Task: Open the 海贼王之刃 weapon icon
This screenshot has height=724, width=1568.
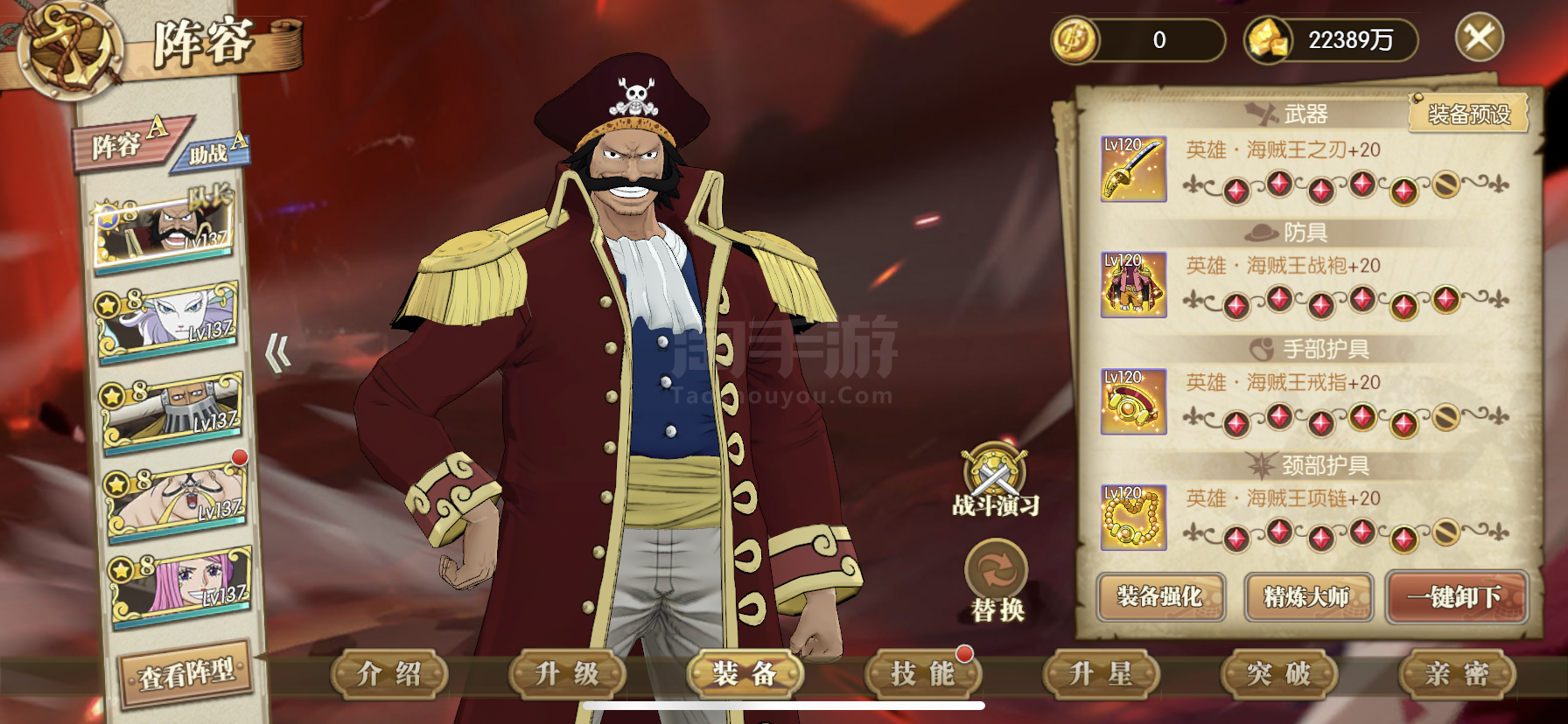Action: pyautogui.click(x=1133, y=169)
